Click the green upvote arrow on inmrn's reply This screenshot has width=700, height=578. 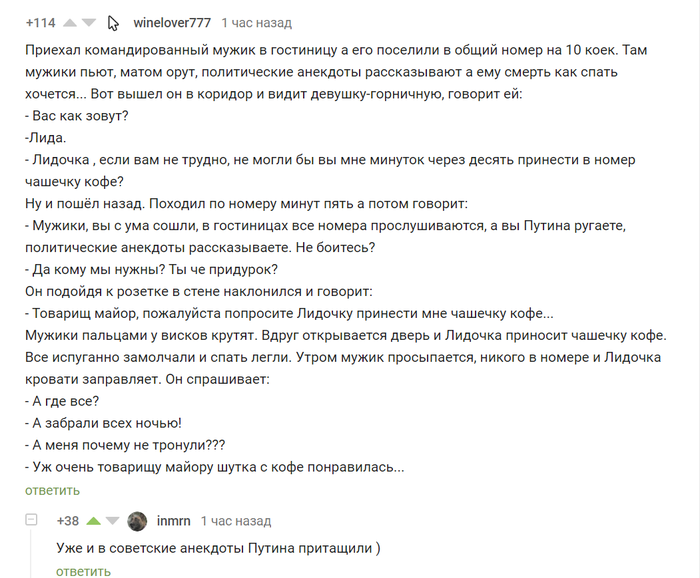(94, 521)
